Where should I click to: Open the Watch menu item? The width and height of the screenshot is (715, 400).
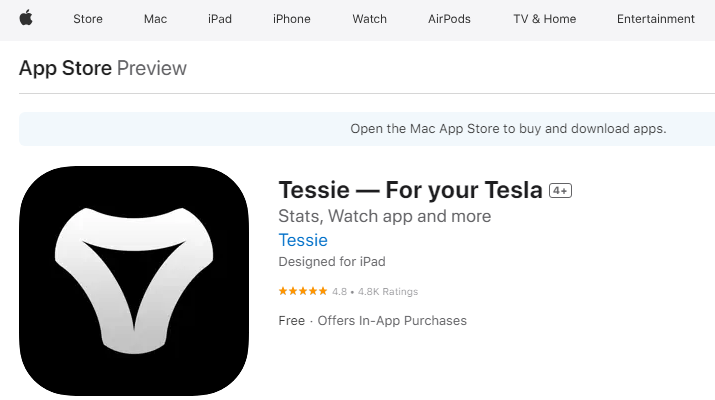(369, 19)
